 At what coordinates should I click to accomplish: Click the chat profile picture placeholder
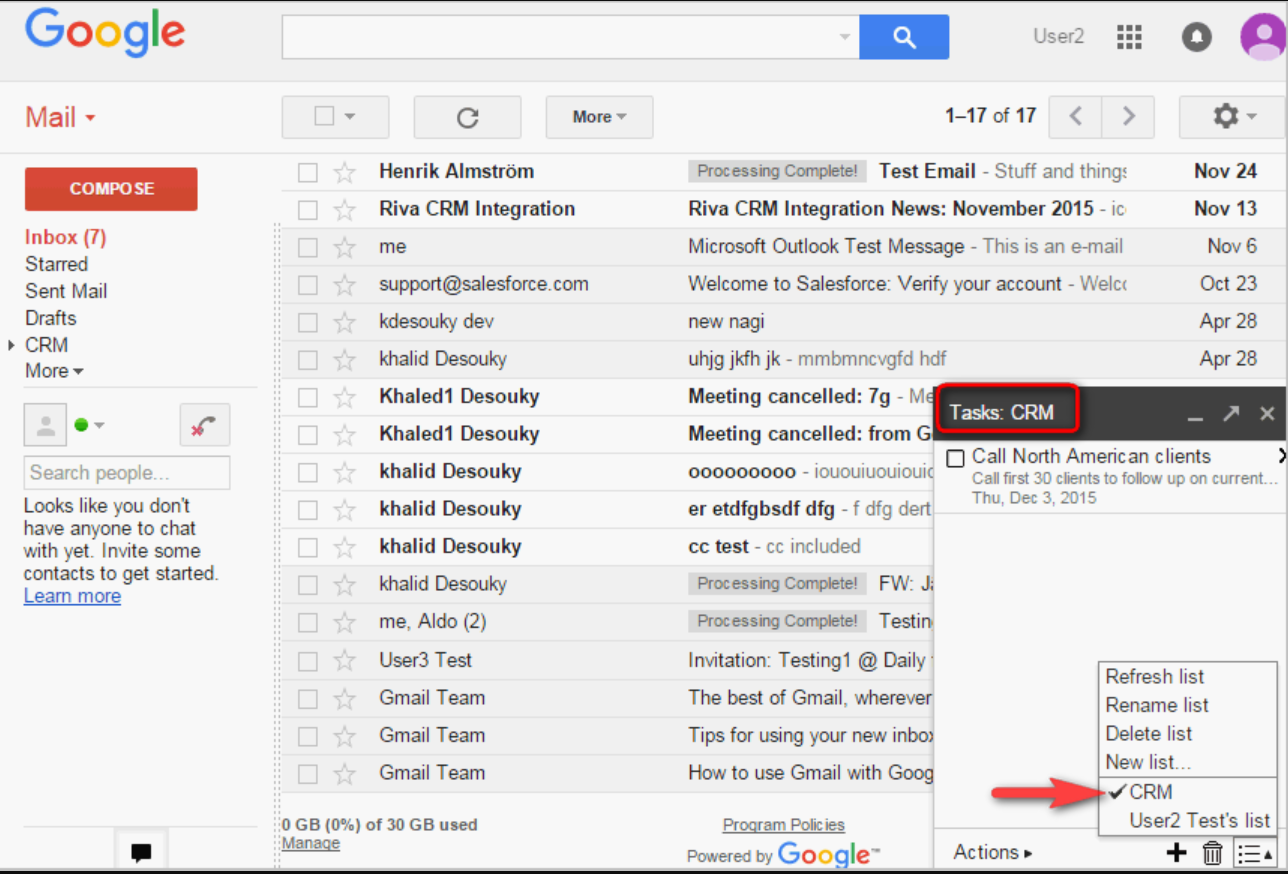tap(45, 425)
